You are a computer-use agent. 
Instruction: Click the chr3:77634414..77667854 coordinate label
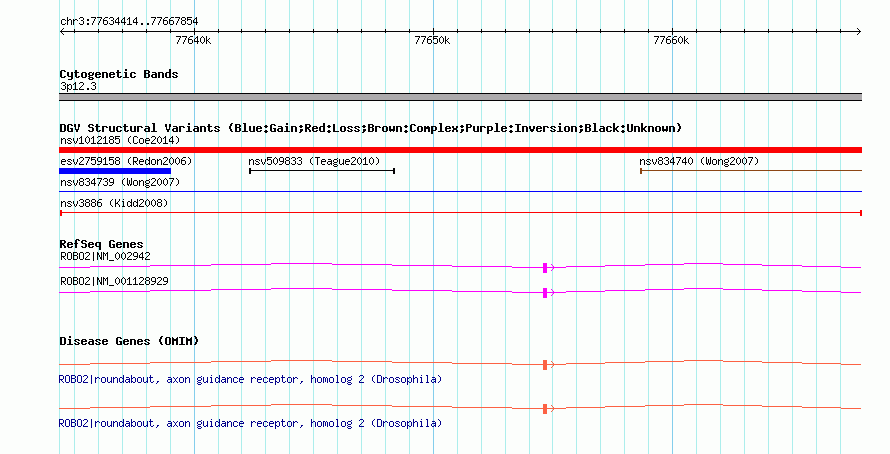tap(129, 22)
